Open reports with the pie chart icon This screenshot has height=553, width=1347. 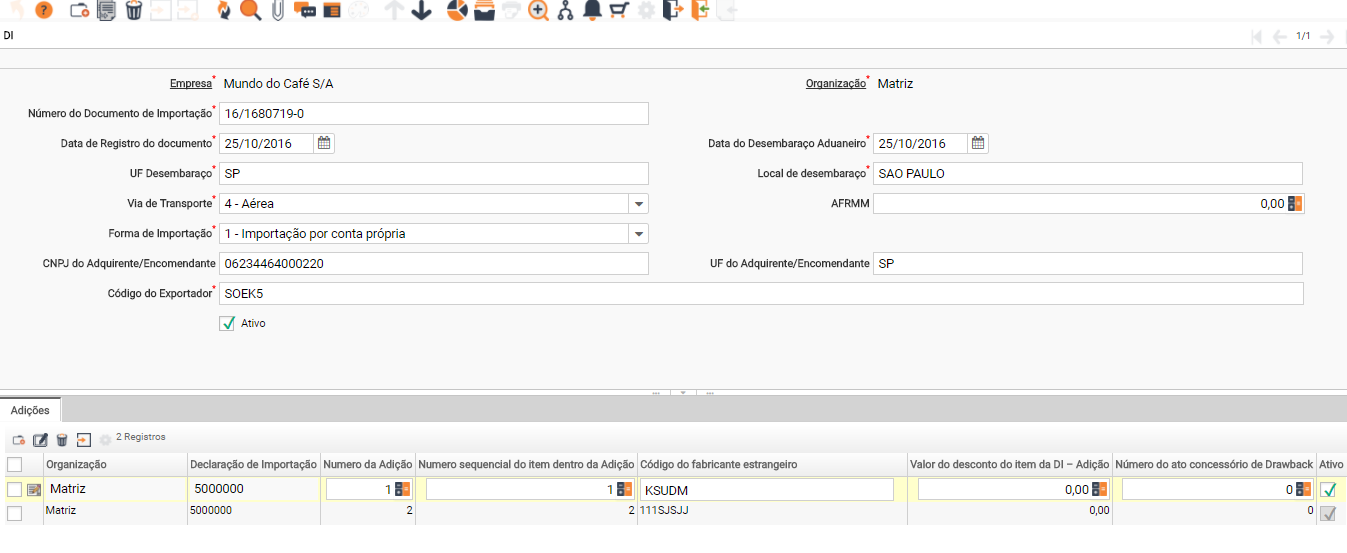[457, 11]
